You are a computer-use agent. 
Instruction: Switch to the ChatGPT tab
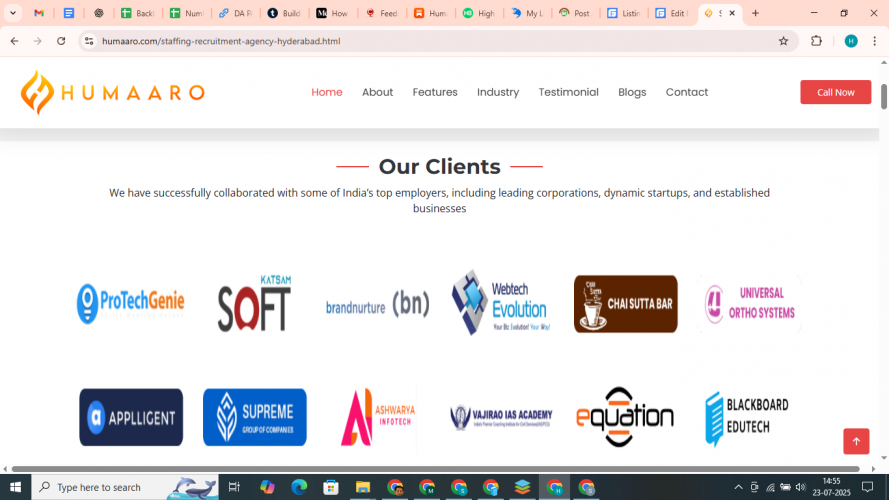[x=99, y=12]
